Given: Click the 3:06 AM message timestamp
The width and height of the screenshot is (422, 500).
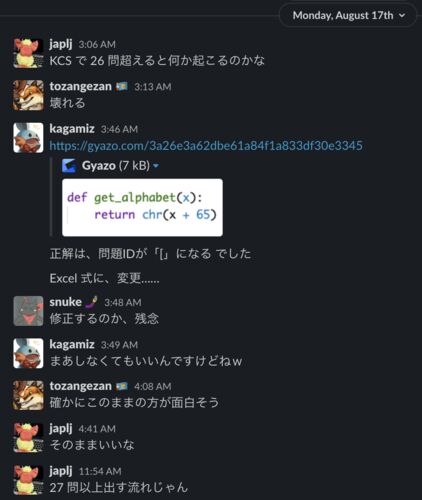Looking at the screenshot, I should [x=97, y=44].
